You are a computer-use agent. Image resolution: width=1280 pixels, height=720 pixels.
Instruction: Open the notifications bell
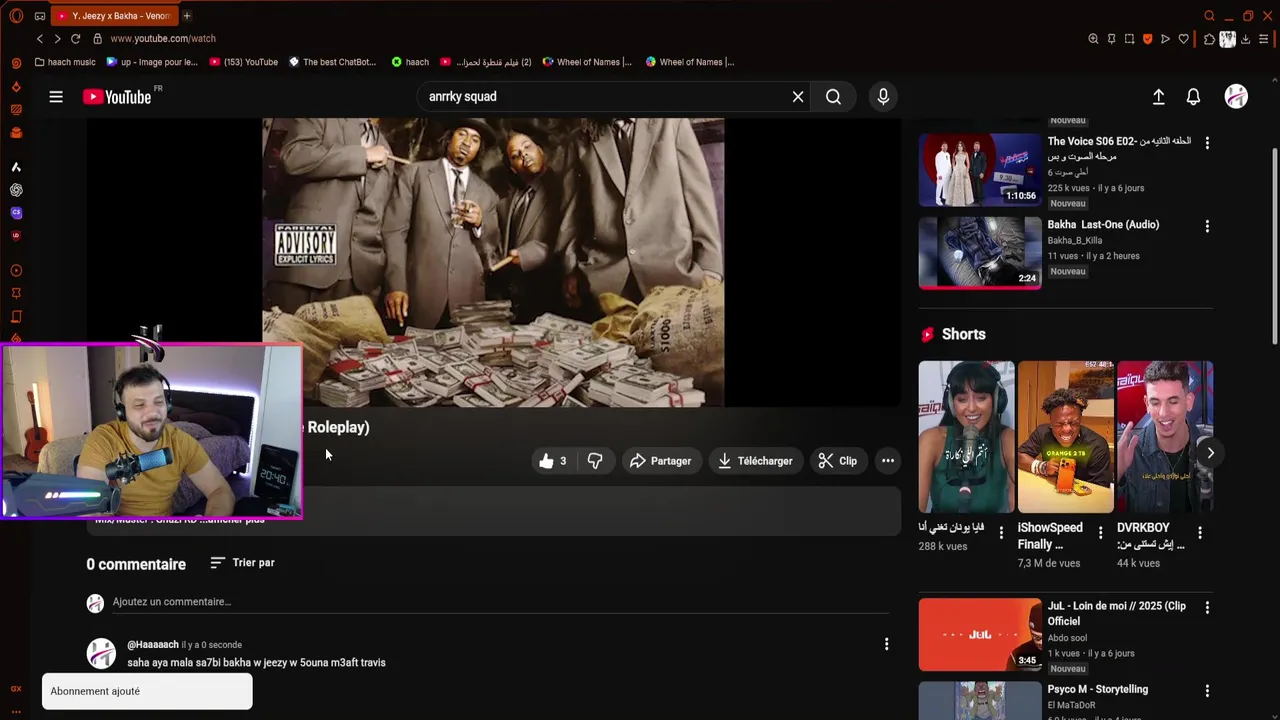pyautogui.click(x=1193, y=97)
